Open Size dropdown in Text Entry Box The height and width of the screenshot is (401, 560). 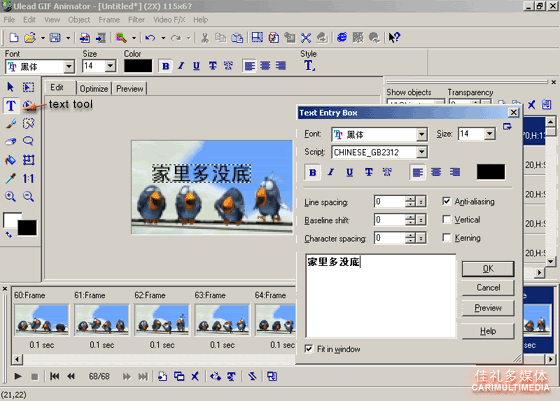click(490, 134)
